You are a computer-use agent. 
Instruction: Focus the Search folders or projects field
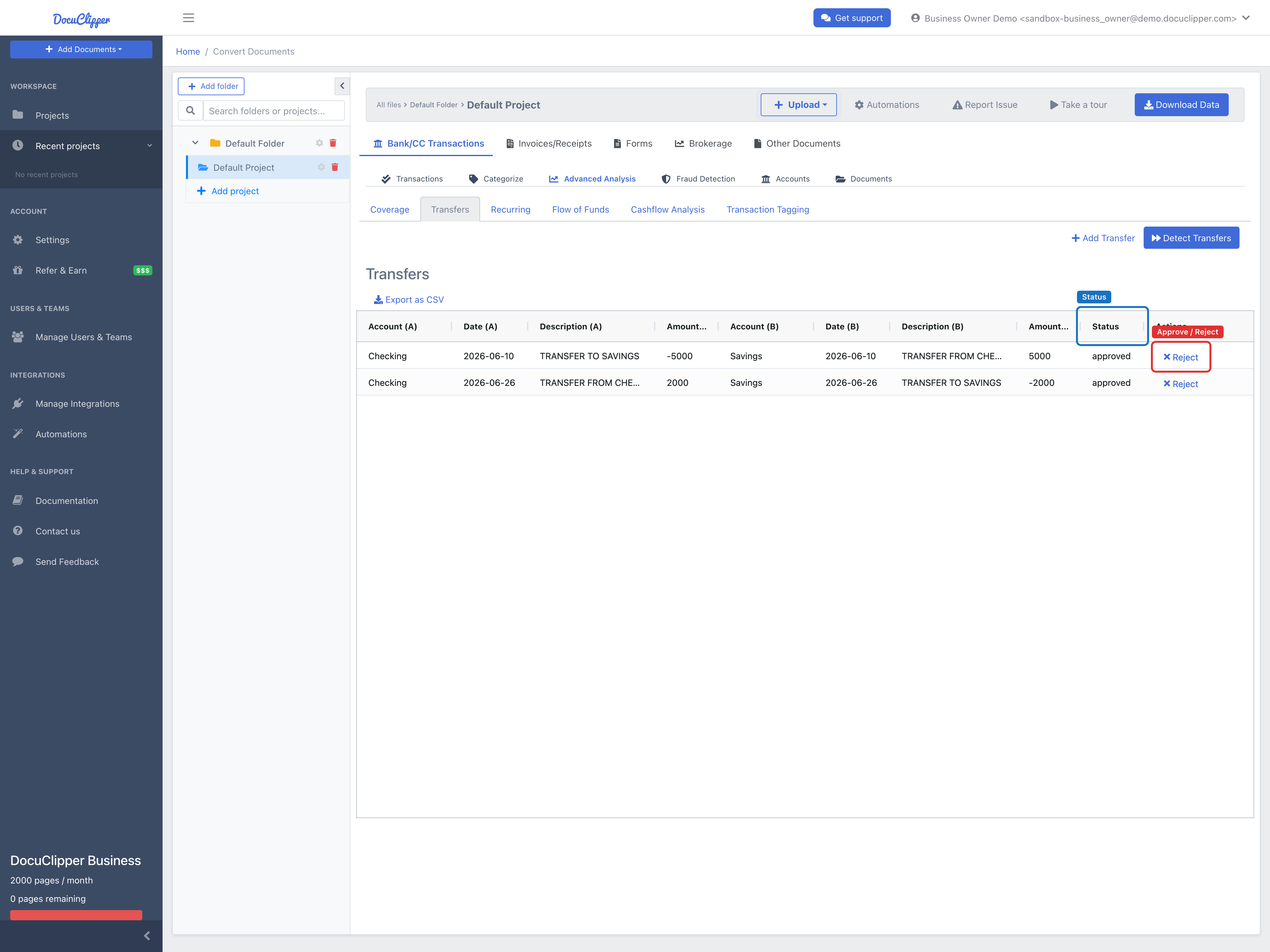[274, 111]
